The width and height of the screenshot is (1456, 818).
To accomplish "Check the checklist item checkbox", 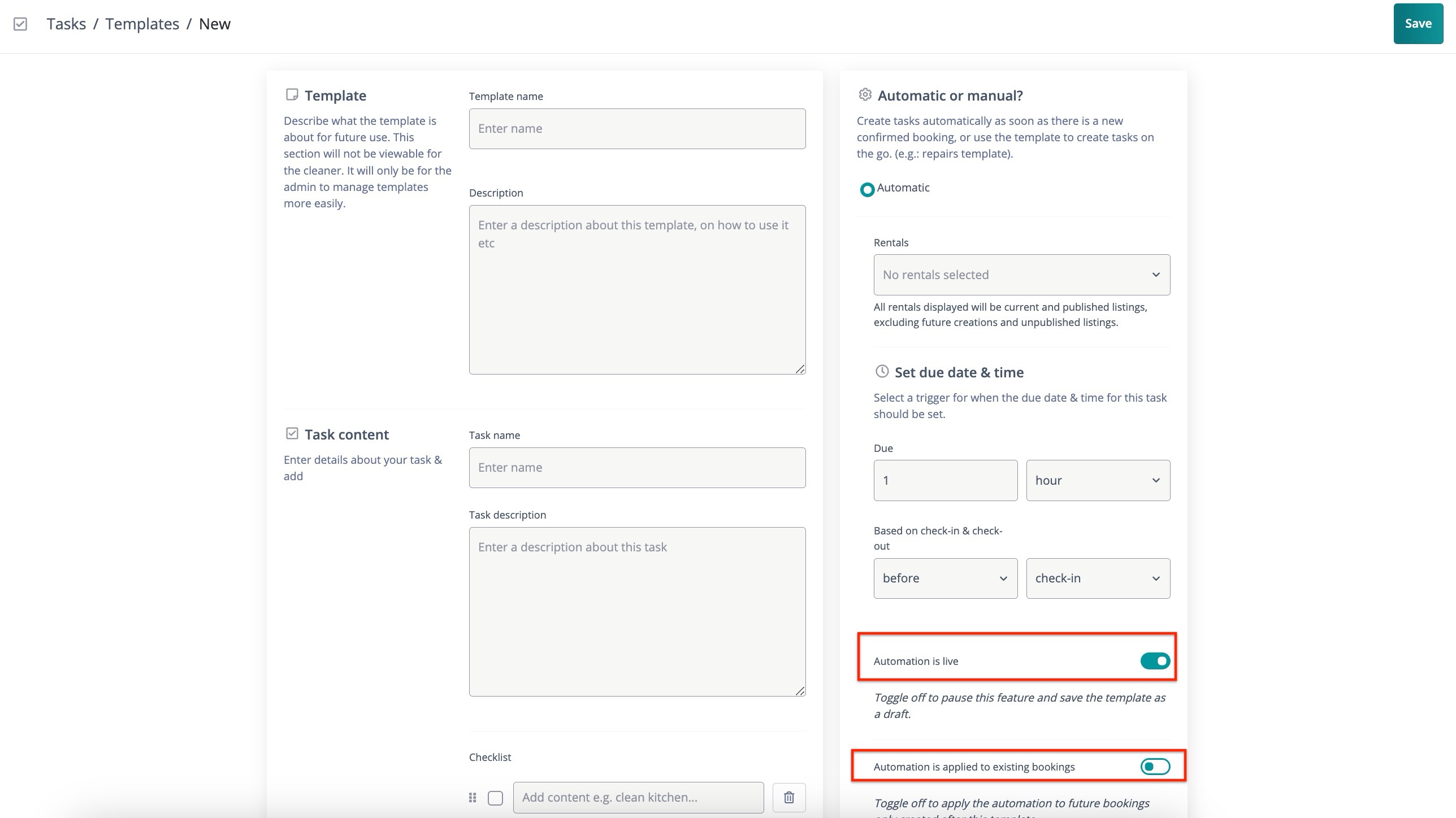I will (495, 798).
